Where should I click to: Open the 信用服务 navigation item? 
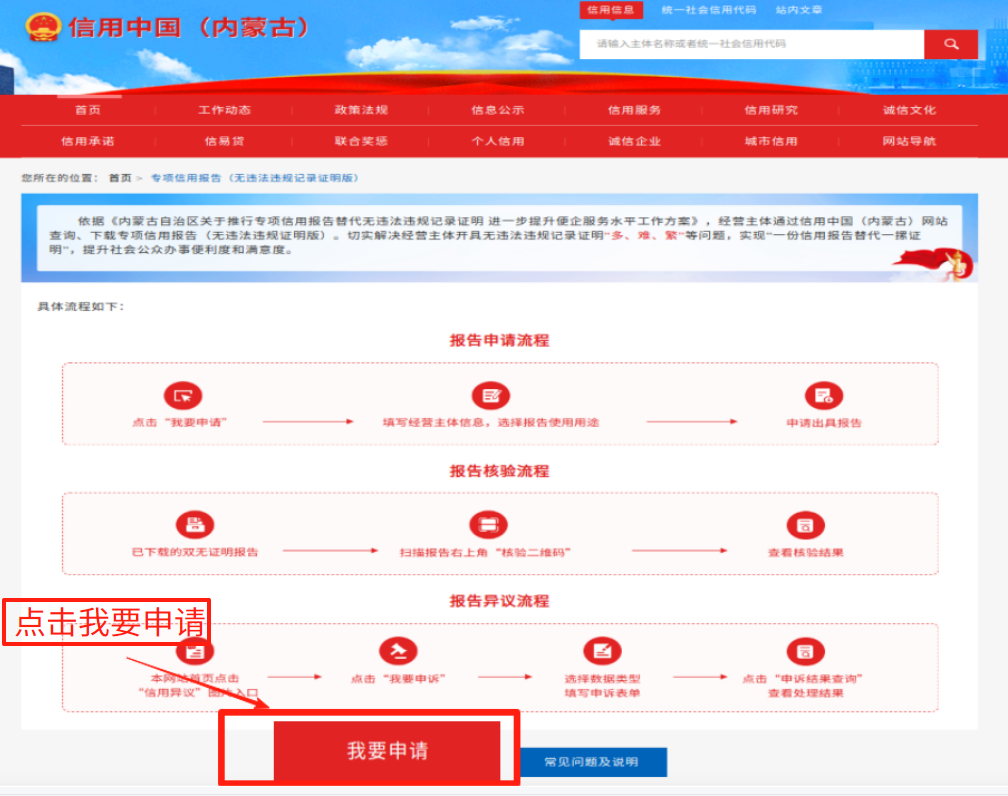[634, 110]
